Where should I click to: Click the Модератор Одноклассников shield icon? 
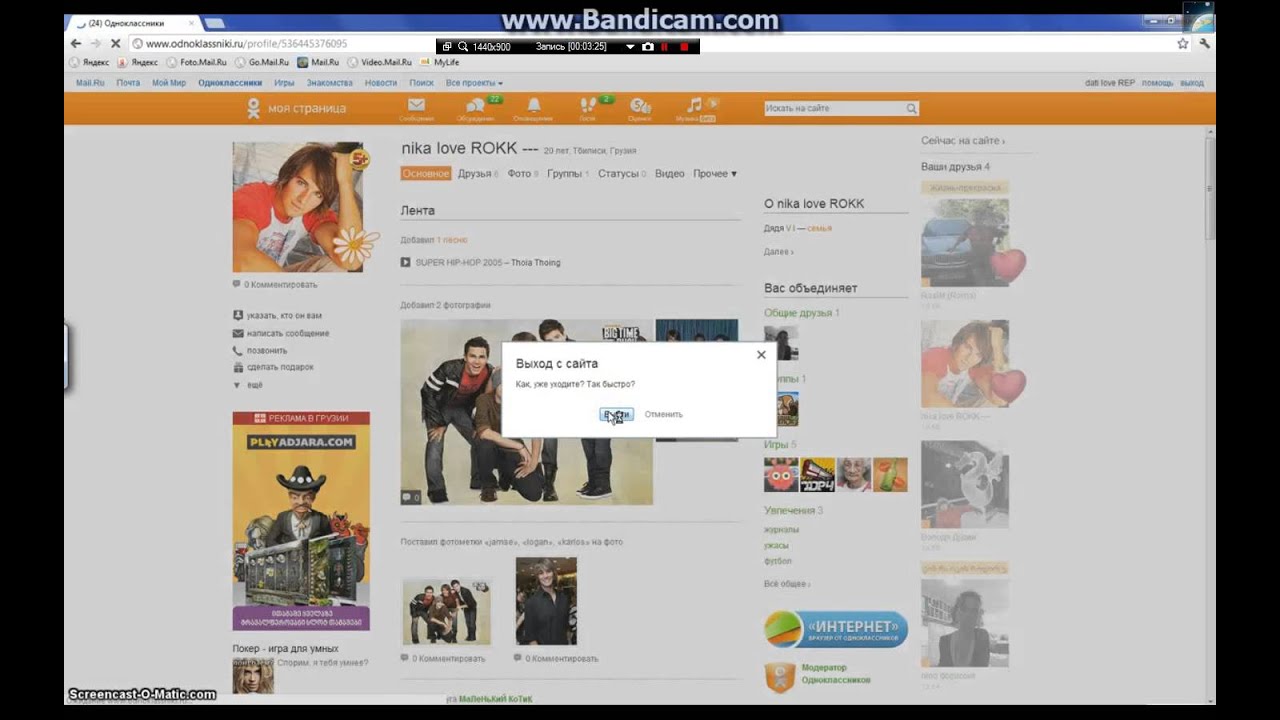779,676
